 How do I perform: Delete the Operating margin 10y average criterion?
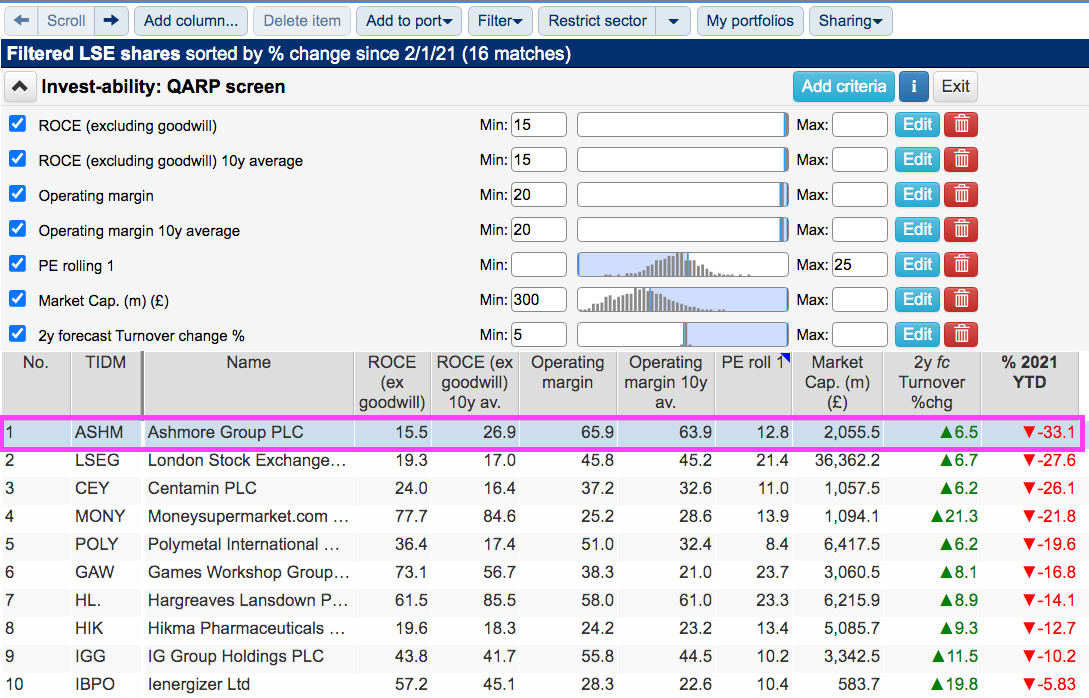[961, 229]
